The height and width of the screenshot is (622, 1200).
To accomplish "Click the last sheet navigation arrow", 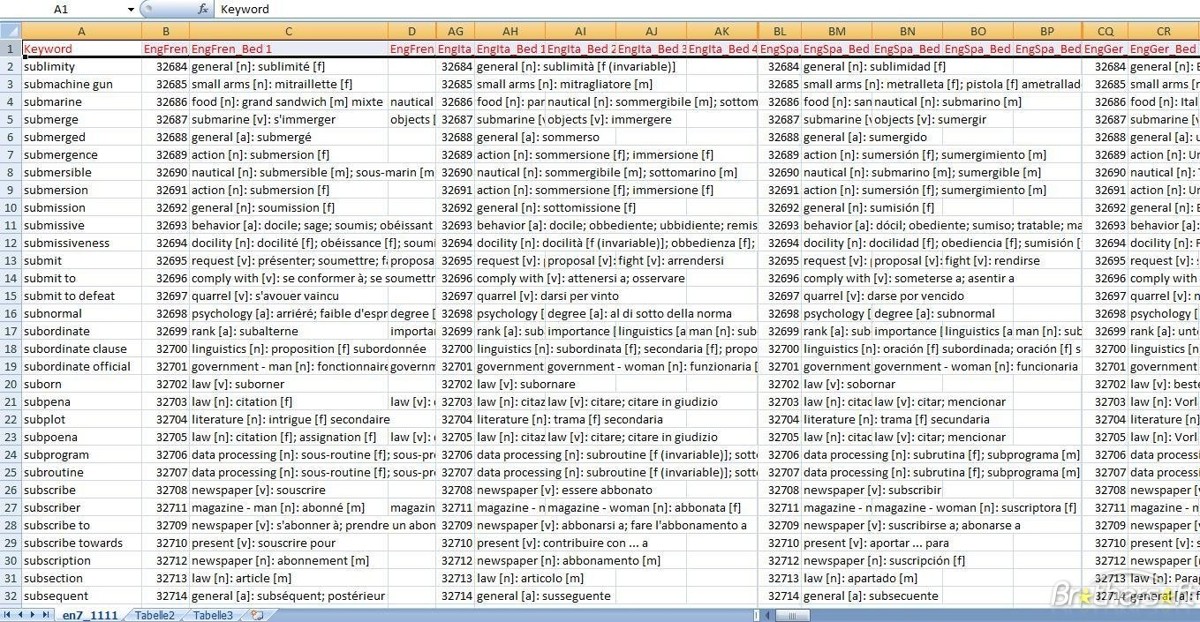I will point(46,615).
